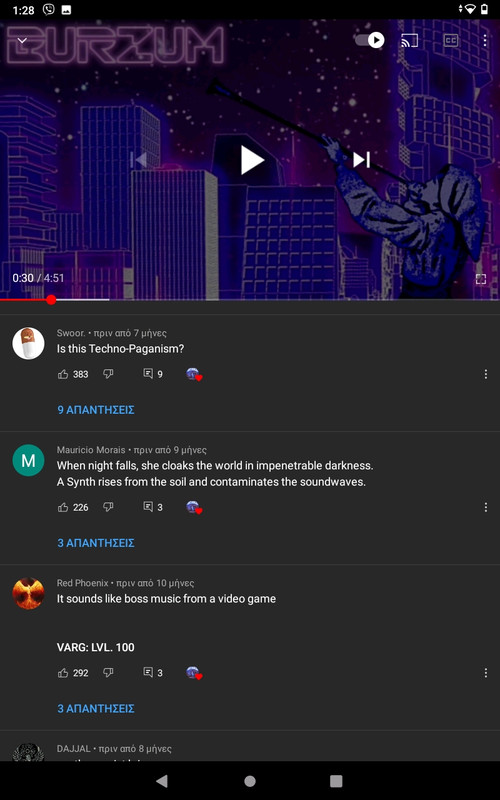Viewport: 500px width, 800px height.
Task: Minimize video player with down chevron
Action: click(x=22, y=40)
